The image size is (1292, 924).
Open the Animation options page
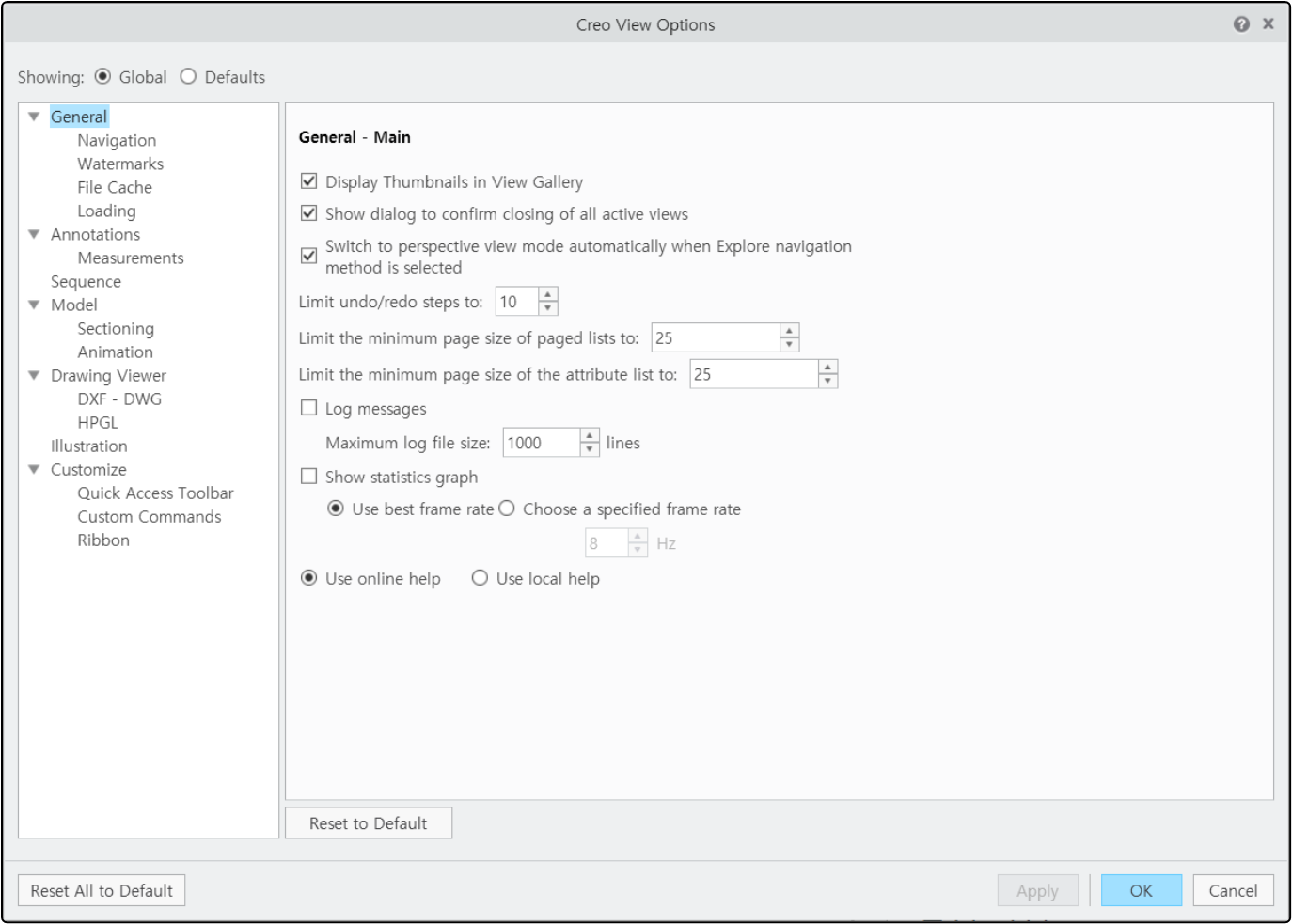tap(115, 352)
